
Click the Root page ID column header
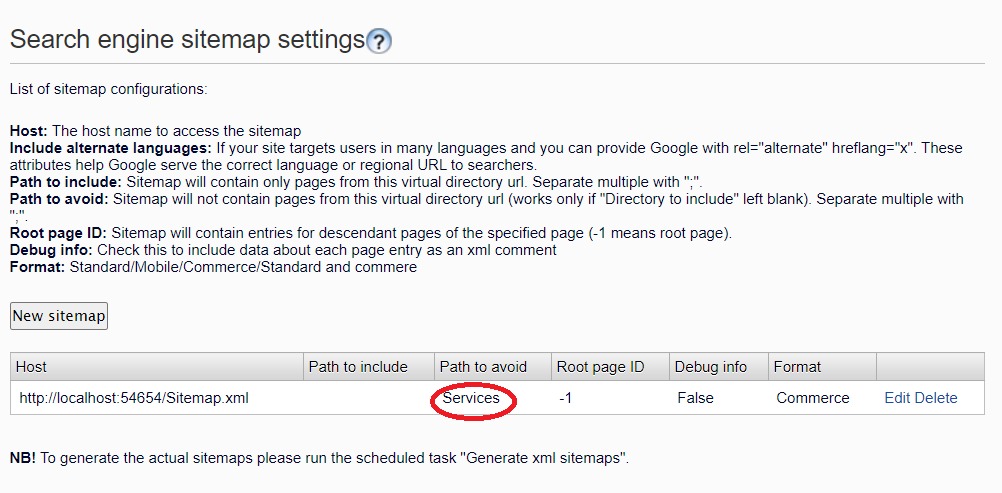tap(600, 367)
